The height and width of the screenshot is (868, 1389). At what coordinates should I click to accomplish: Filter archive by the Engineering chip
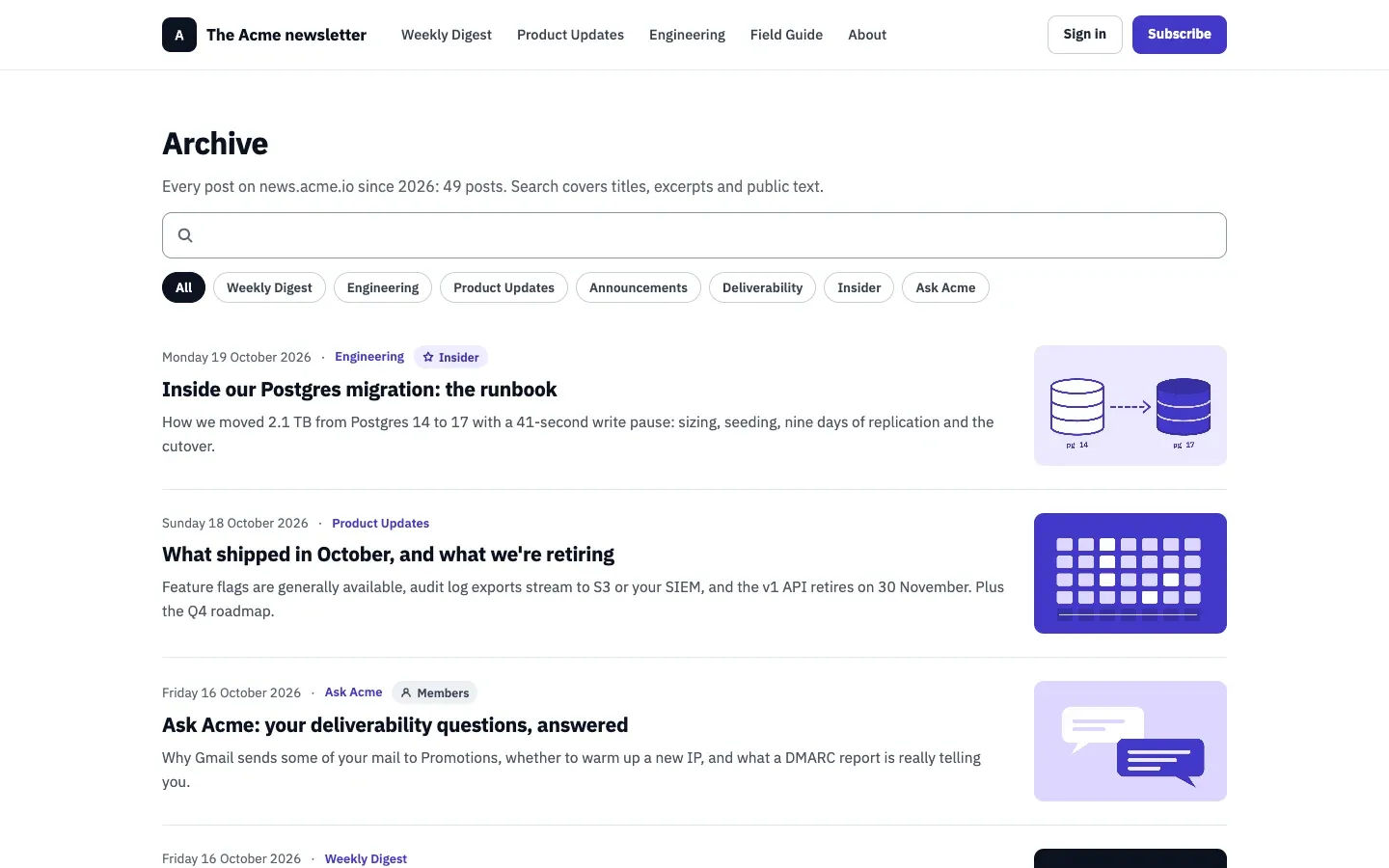tap(383, 287)
